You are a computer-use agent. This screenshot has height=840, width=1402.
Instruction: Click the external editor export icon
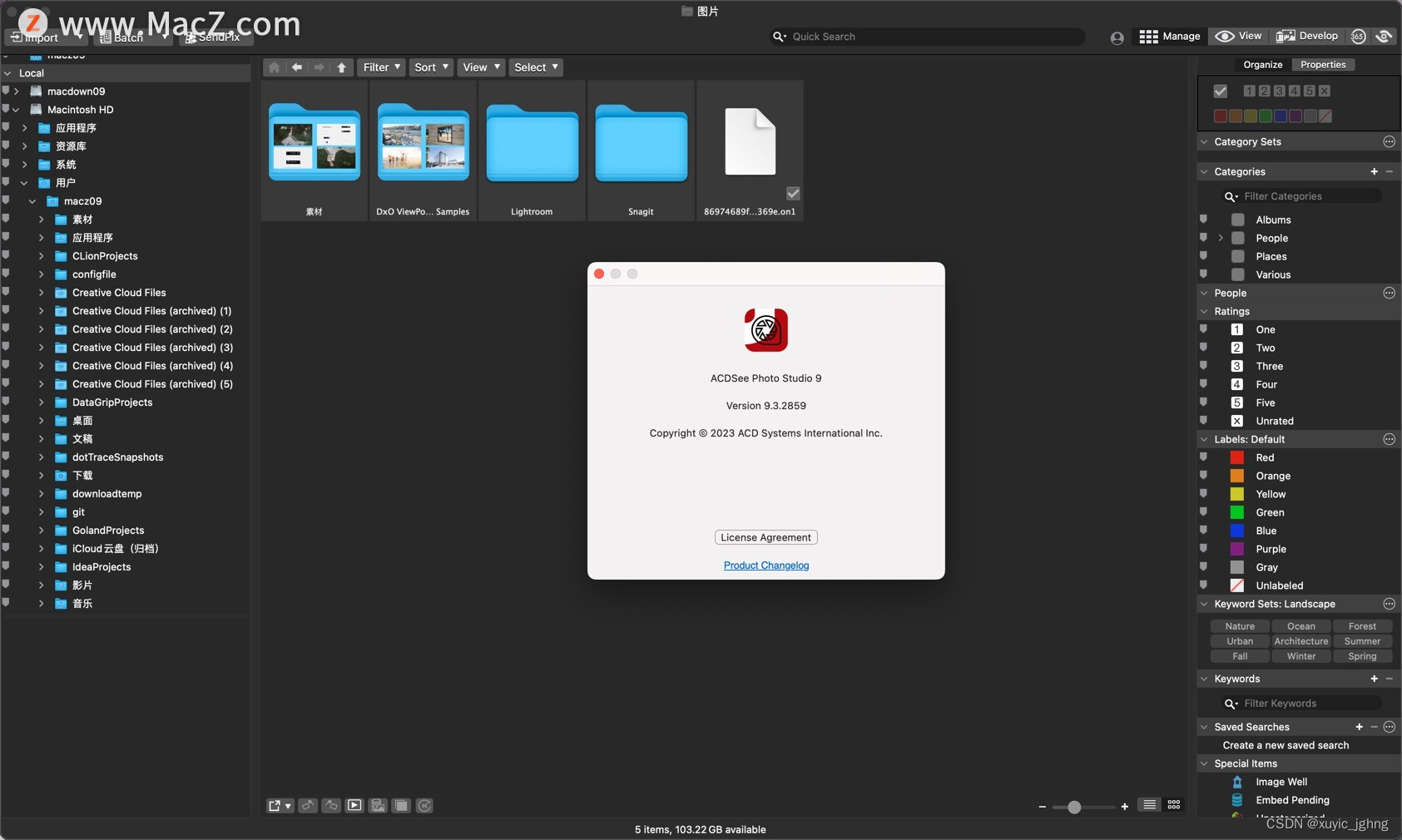pos(280,806)
